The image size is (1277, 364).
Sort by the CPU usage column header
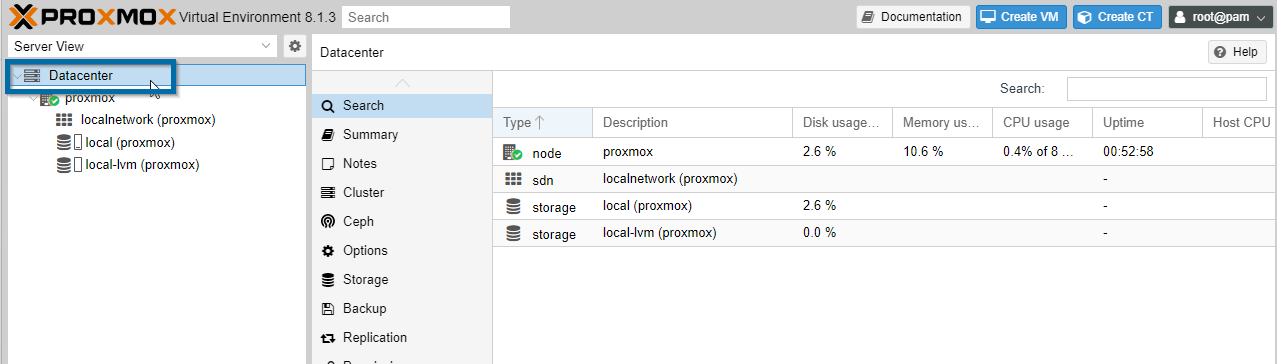pos(1042,122)
